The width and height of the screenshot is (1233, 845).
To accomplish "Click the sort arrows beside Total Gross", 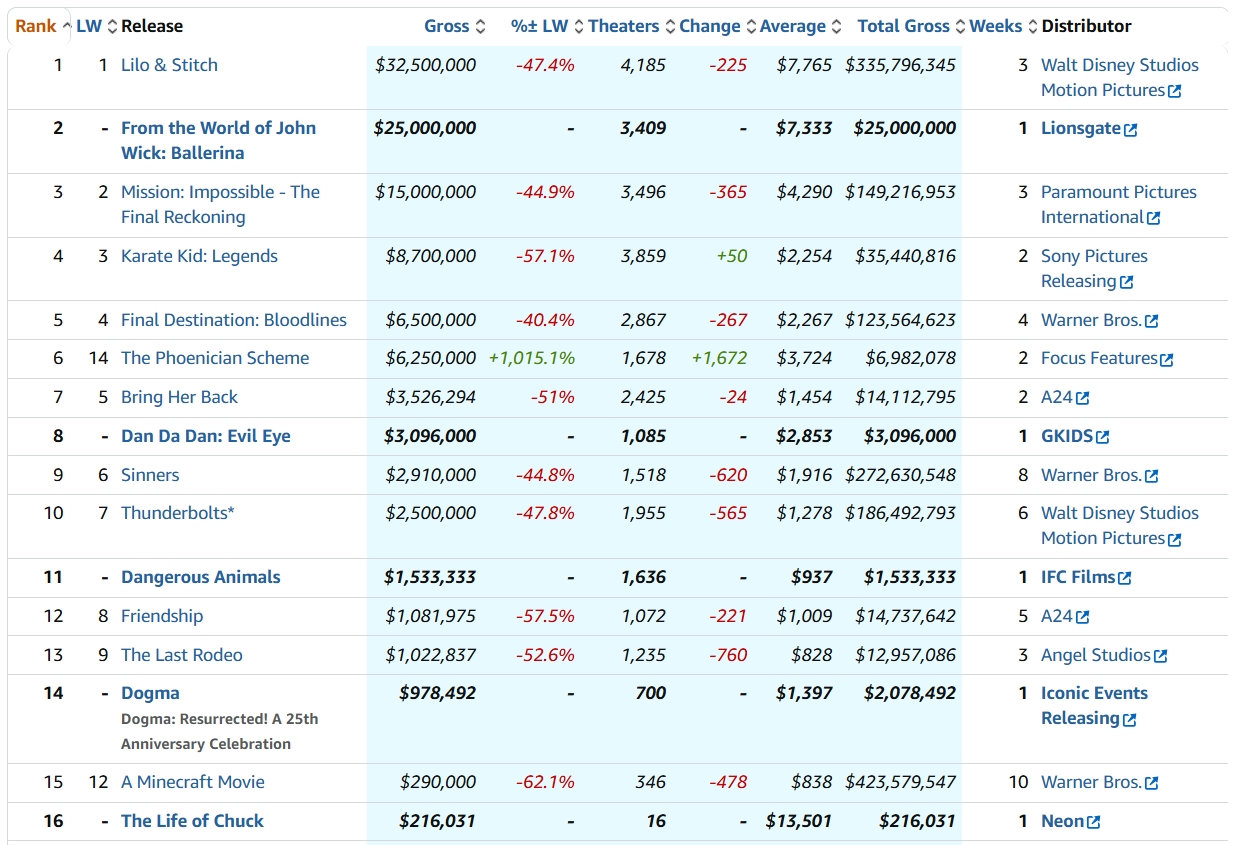I will coord(961,27).
